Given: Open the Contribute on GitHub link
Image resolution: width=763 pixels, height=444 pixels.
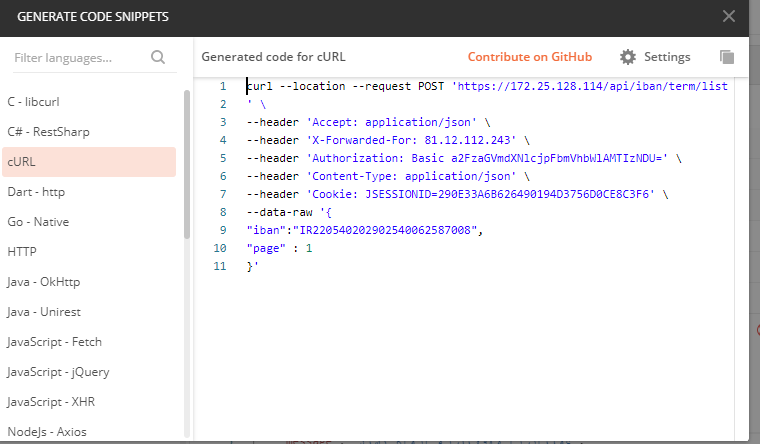Looking at the screenshot, I should pyautogui.click(x=530, y=57).
